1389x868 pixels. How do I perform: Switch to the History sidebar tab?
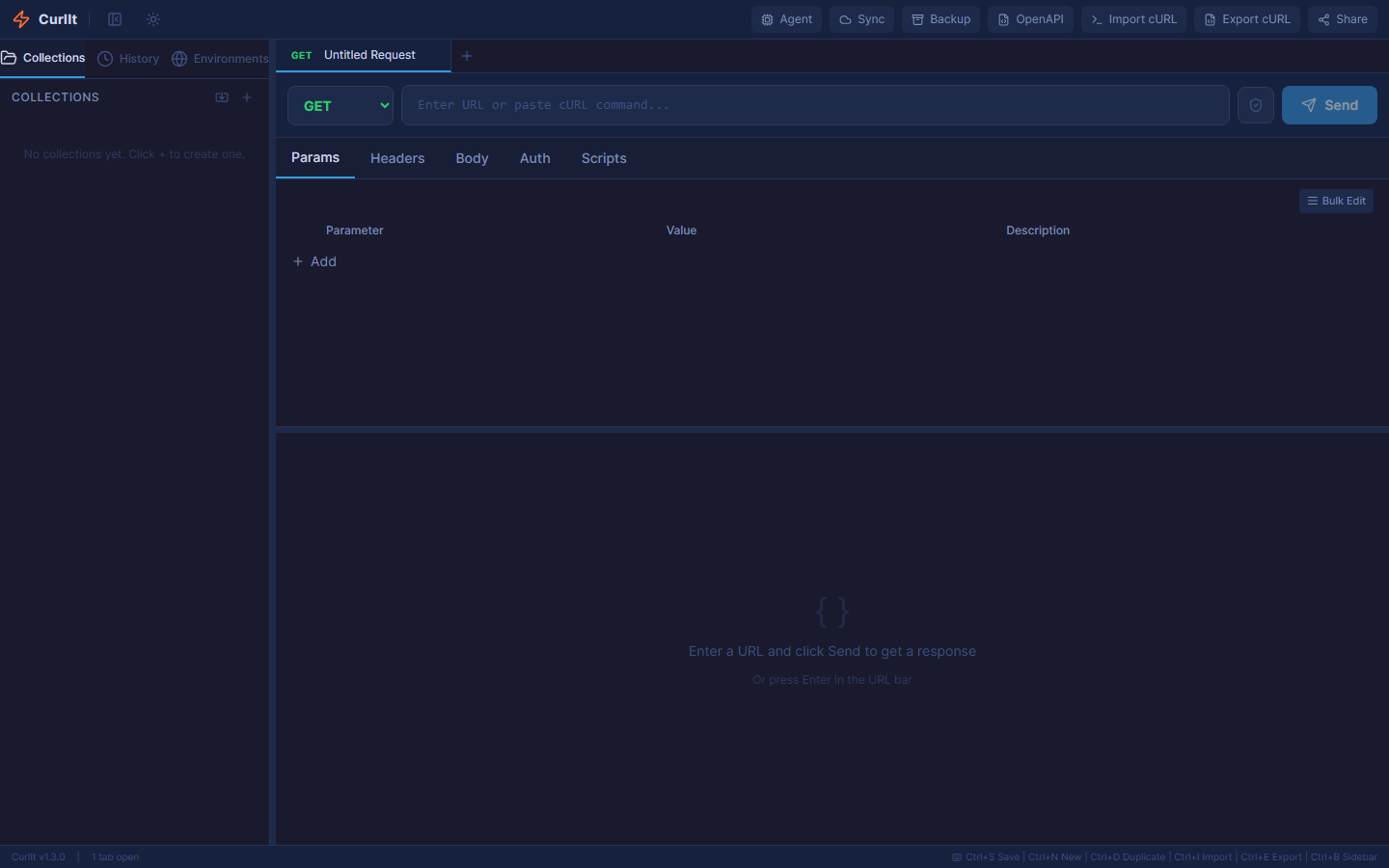pyautogui.click(x=128, y=59)
